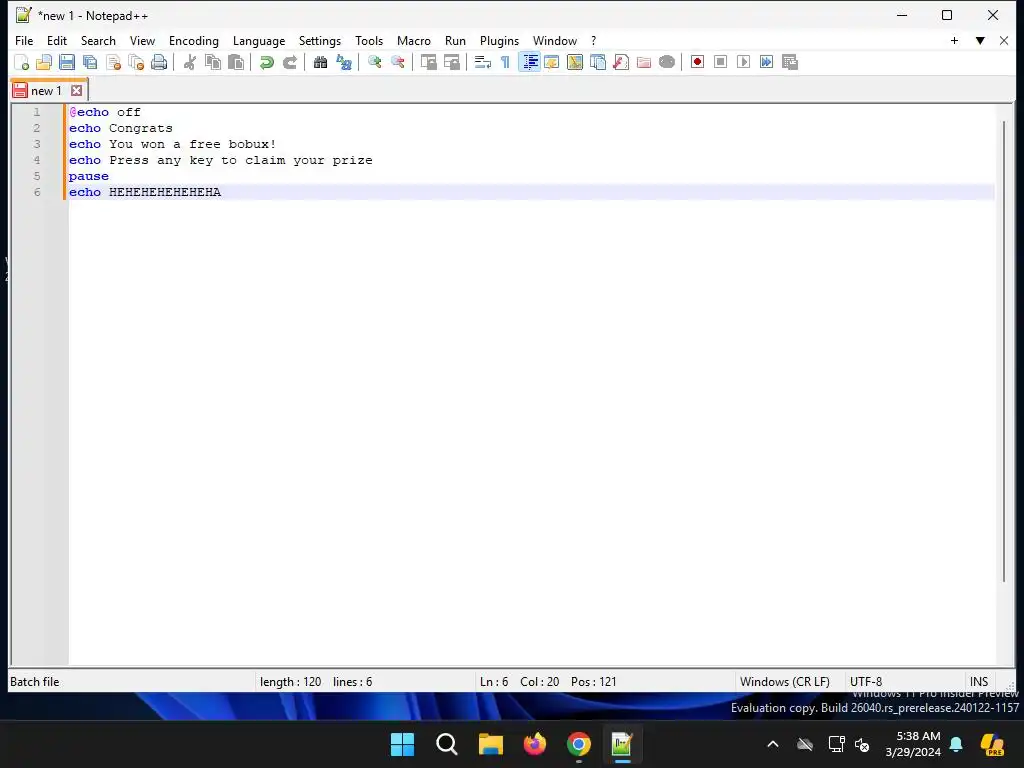
Task: Open Folder as Workspace icon
Action: pyautogui.click(x=644, y=63)
